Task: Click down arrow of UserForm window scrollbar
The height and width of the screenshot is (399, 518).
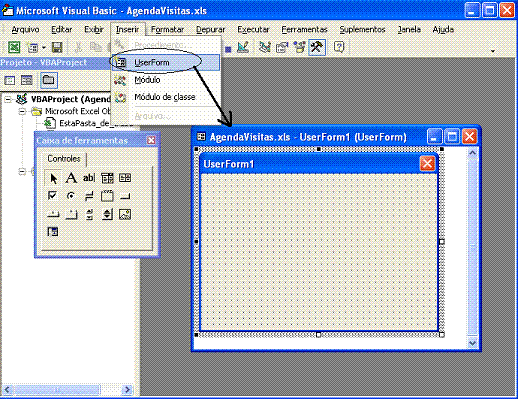Action: 472,343
